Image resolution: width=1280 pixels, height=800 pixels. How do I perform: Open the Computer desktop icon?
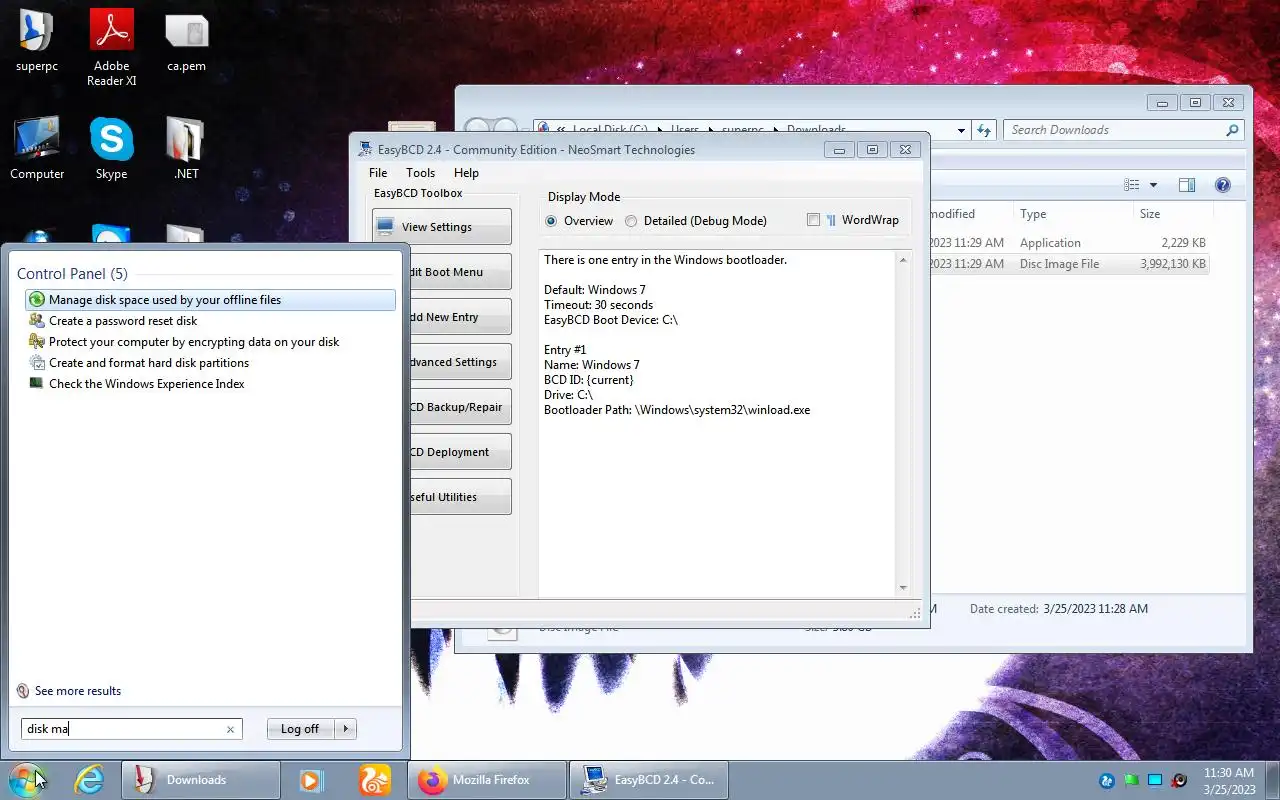pyautogui.click(x=37, y=148)
